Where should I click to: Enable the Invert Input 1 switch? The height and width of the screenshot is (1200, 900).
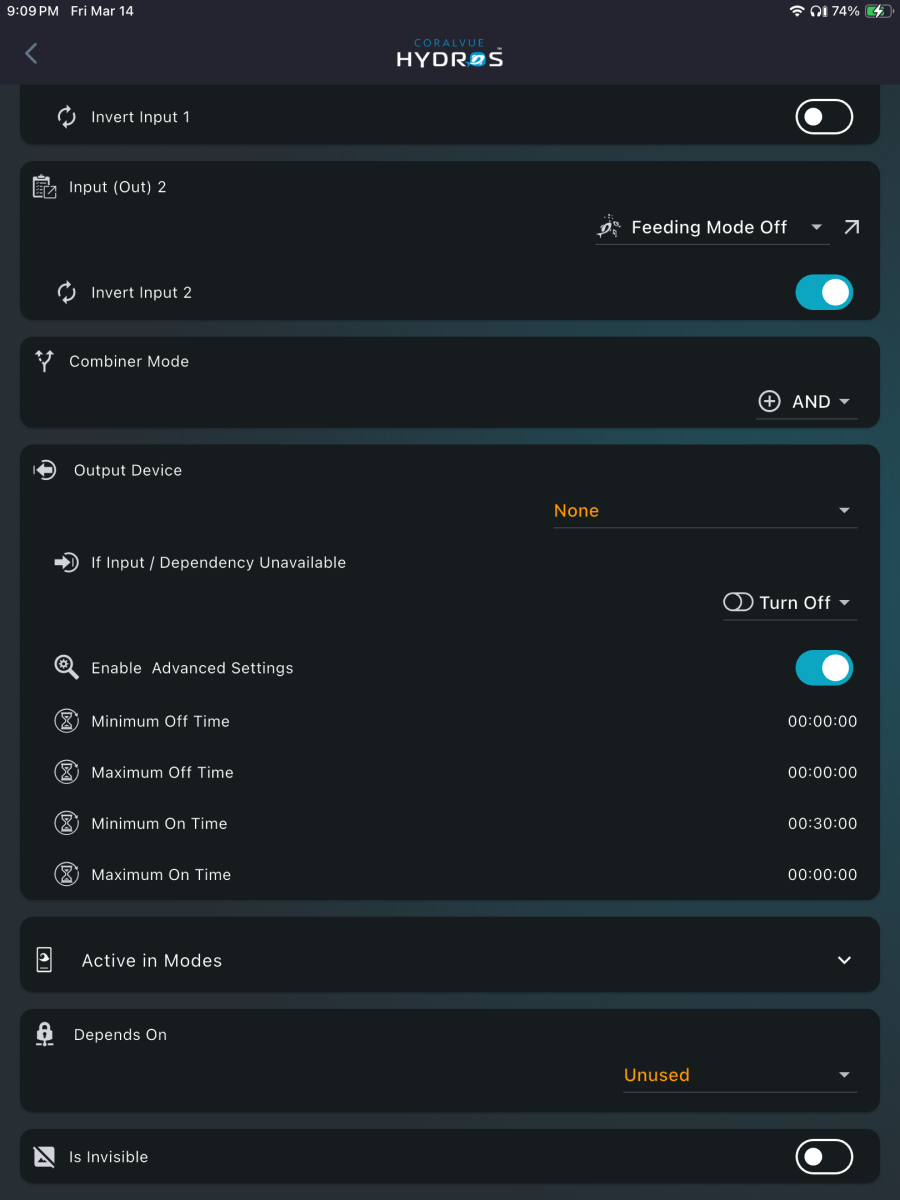tap(824, 117)
